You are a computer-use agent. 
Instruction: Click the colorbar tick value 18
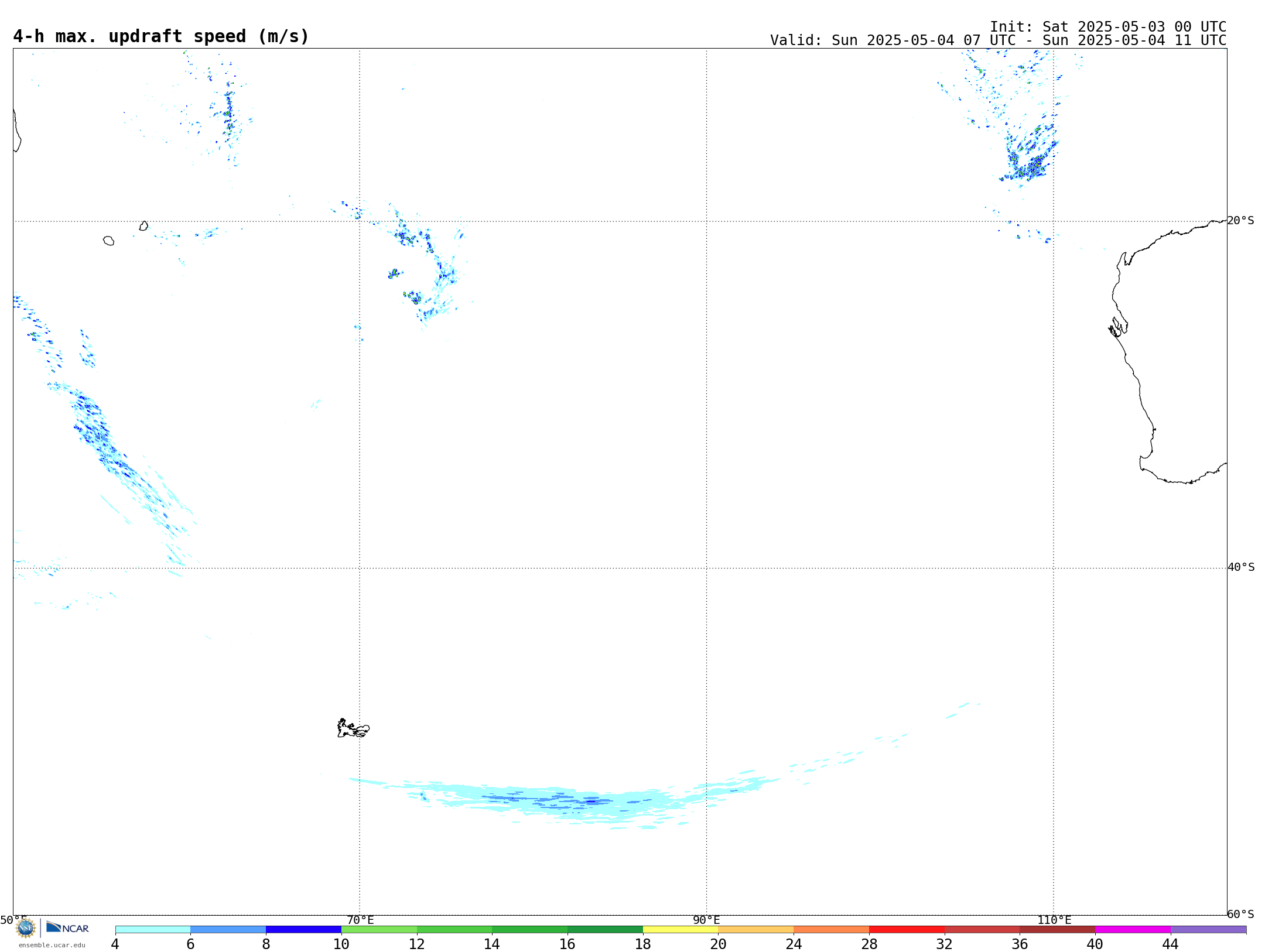click(643, 944)
